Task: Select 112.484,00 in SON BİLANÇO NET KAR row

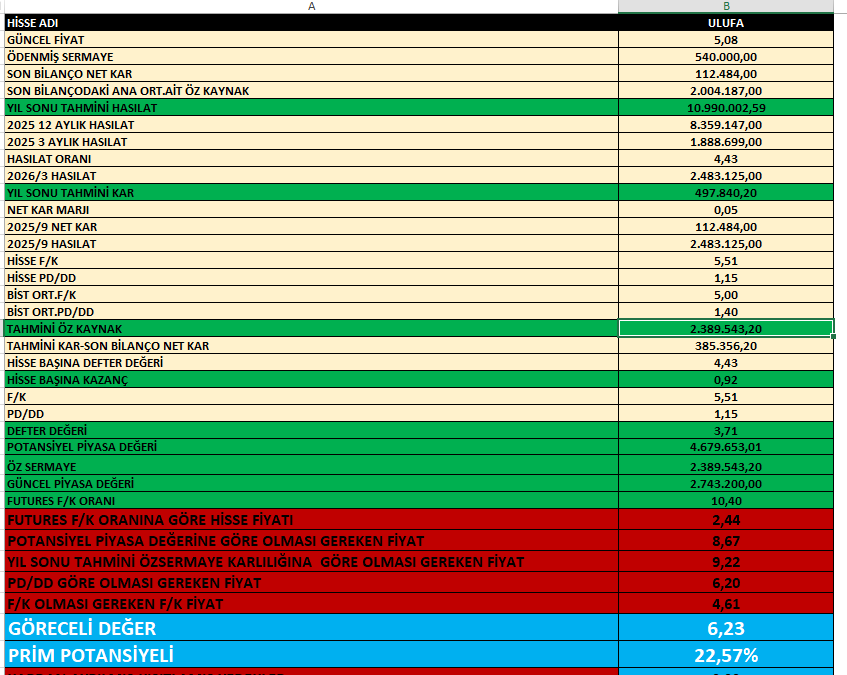Action: [x=726, y=73]
